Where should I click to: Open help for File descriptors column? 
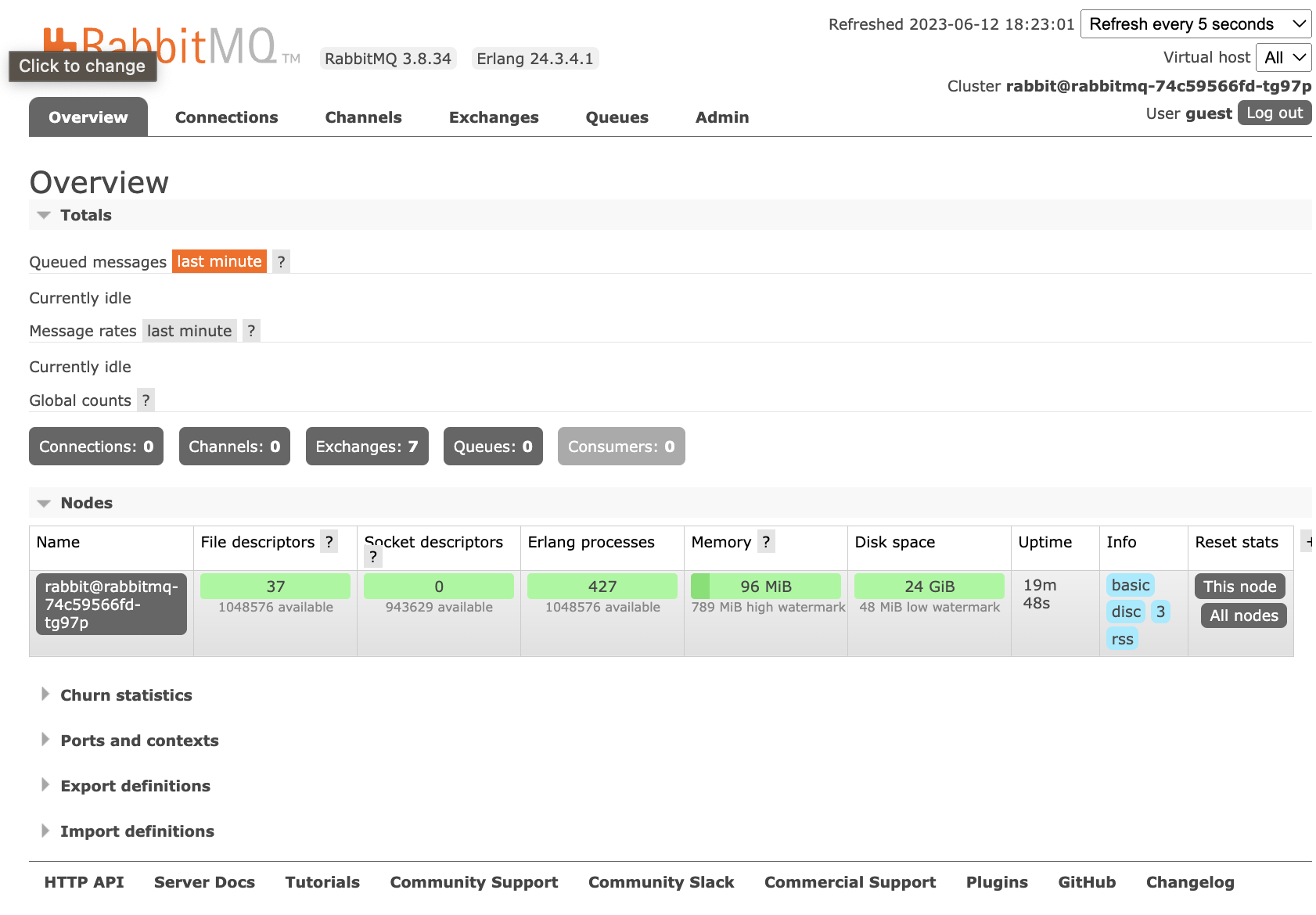[x=329, y=542]
